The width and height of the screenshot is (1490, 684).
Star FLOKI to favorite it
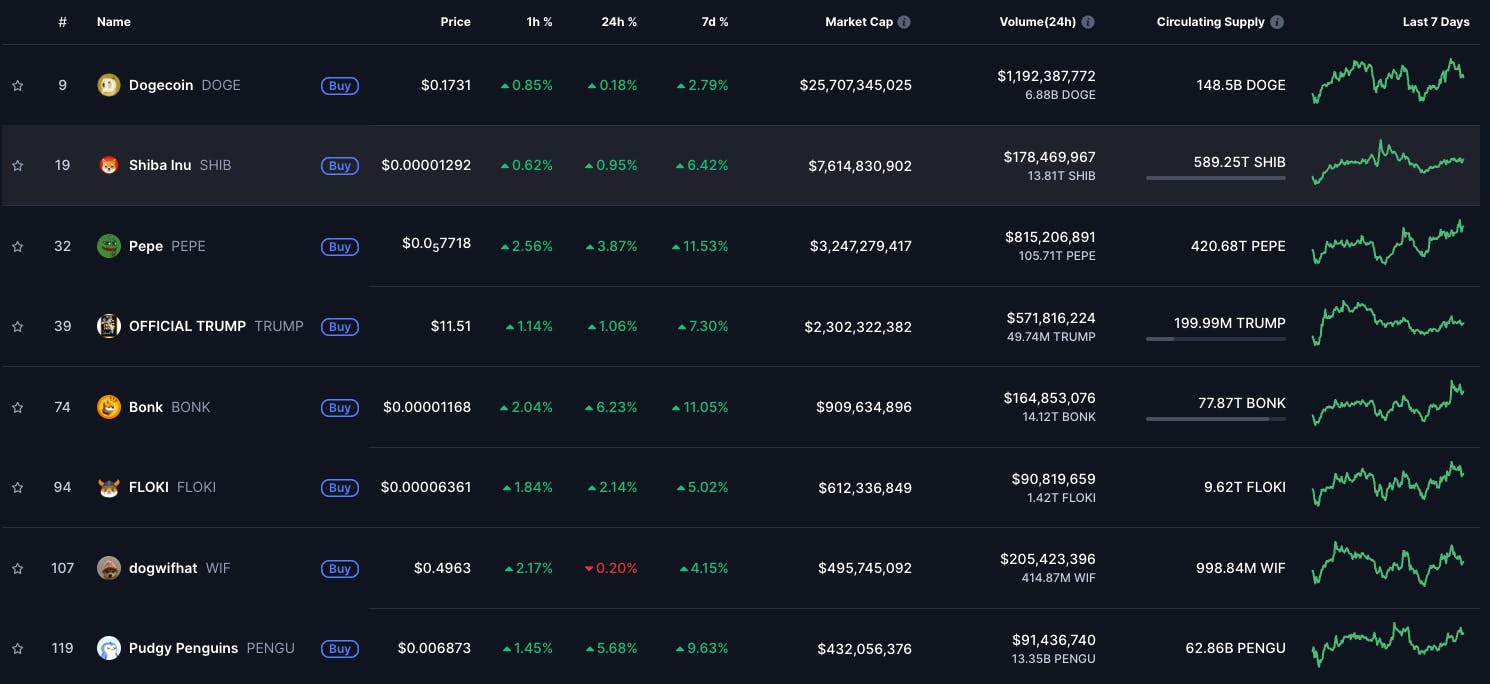tap(17, 487)
